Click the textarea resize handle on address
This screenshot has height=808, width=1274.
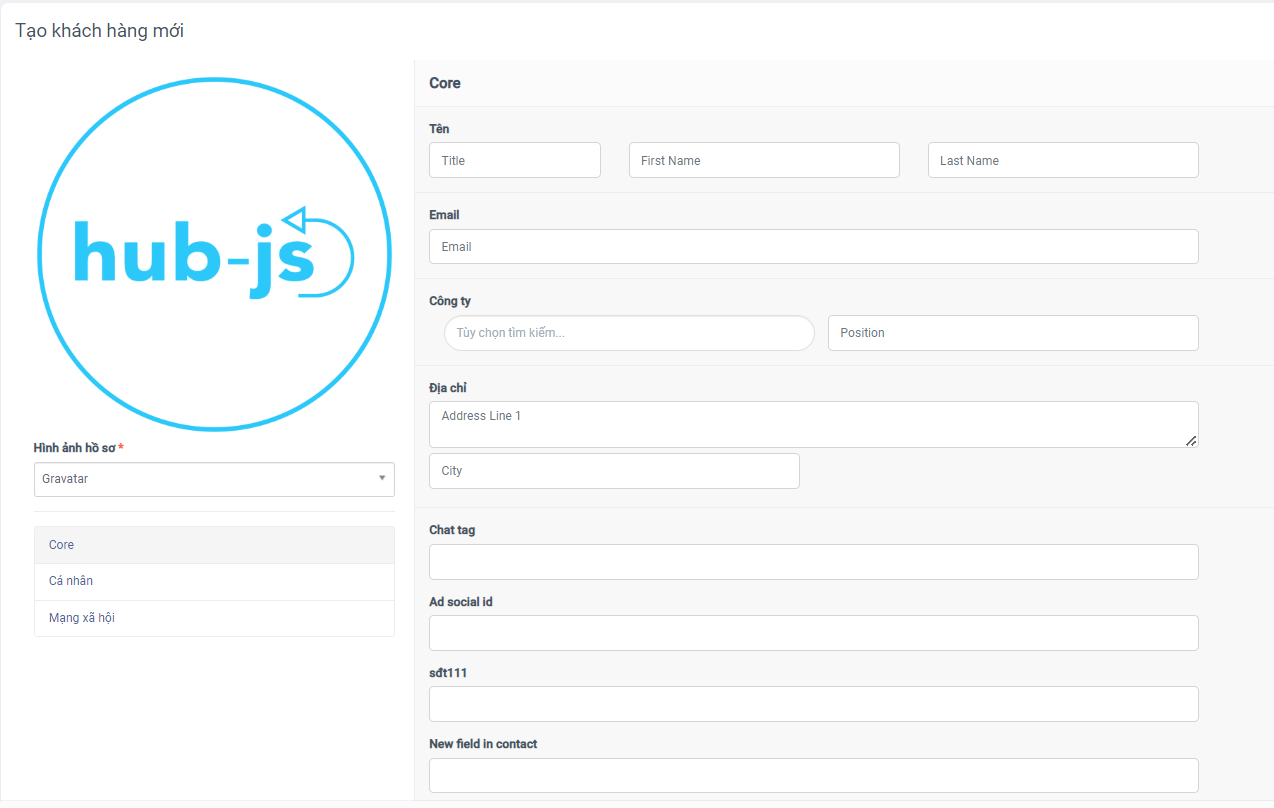[x=1191, y=440]
